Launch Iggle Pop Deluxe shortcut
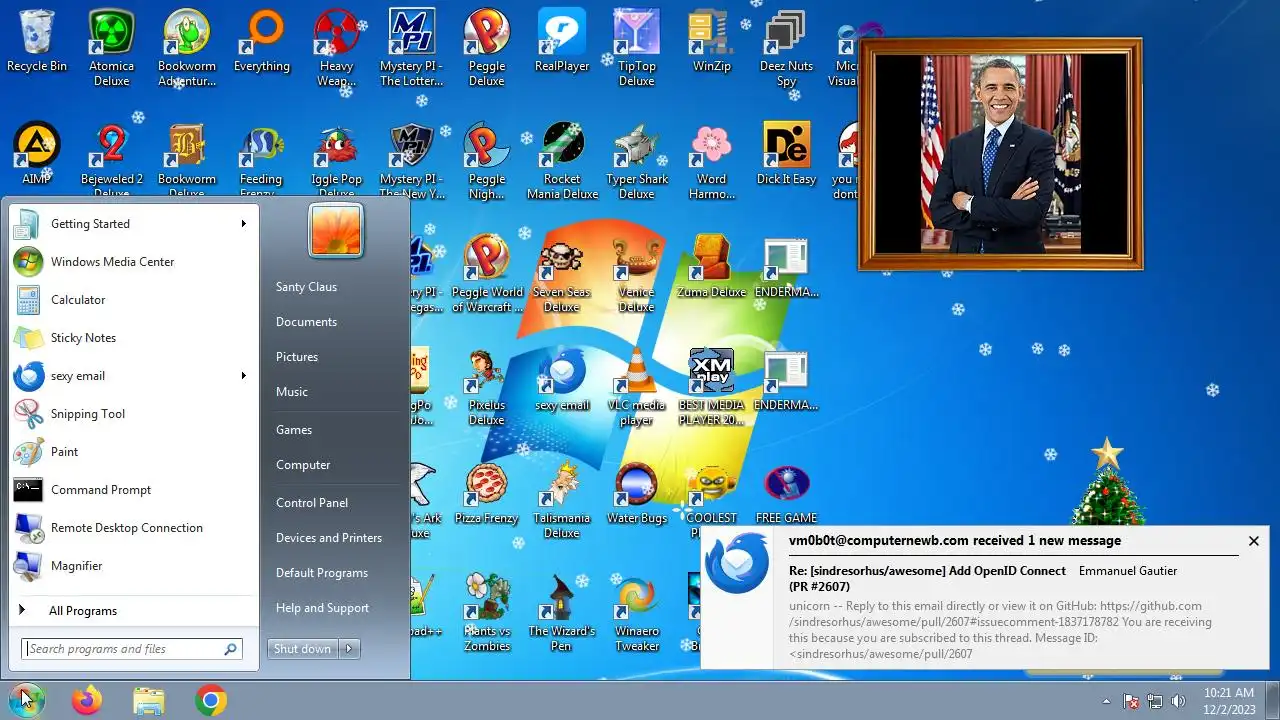 pyautogui.click(x=337, y=160)
